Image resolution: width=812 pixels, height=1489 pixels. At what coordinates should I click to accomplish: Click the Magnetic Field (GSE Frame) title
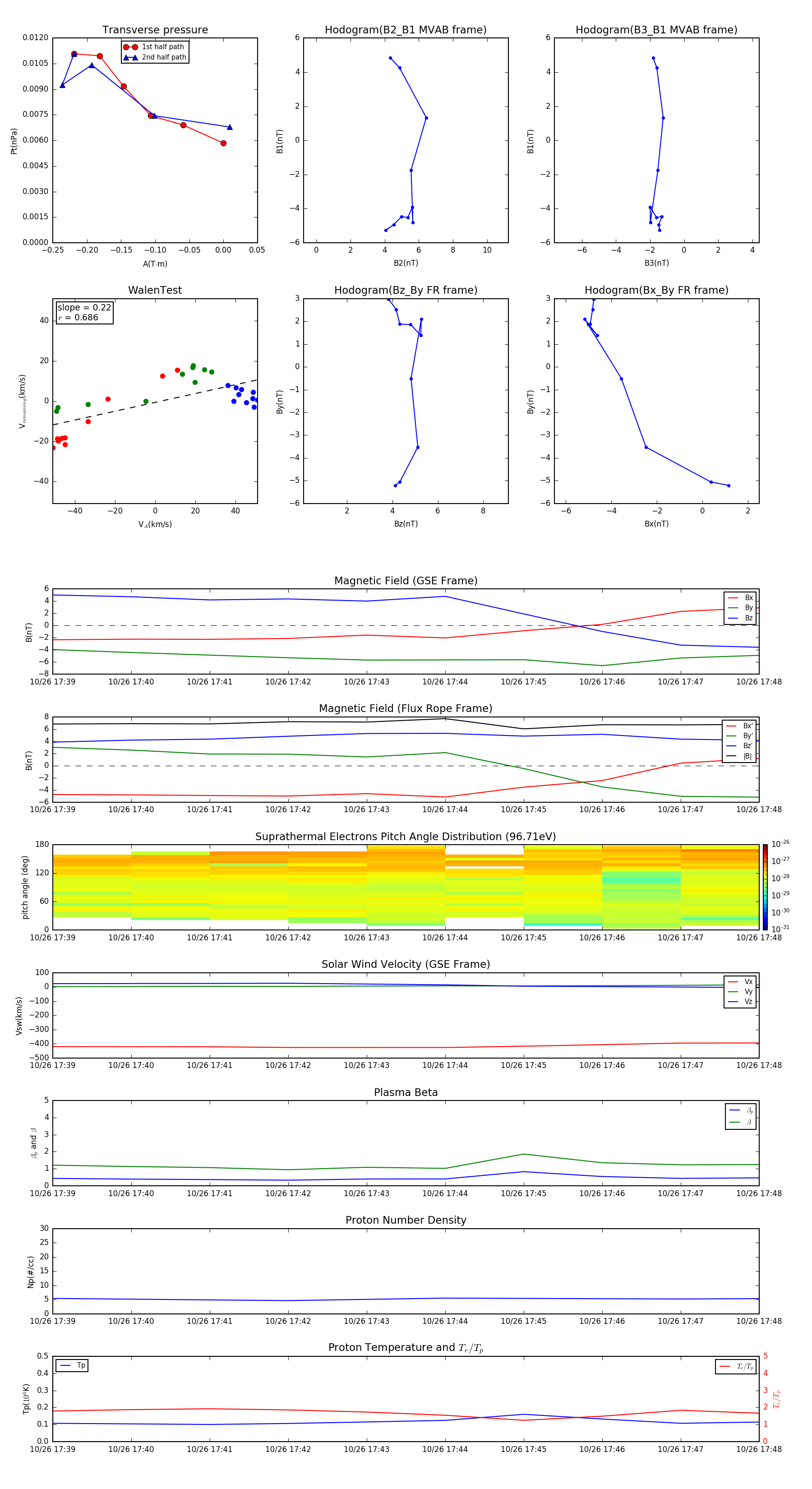point(406,581)
